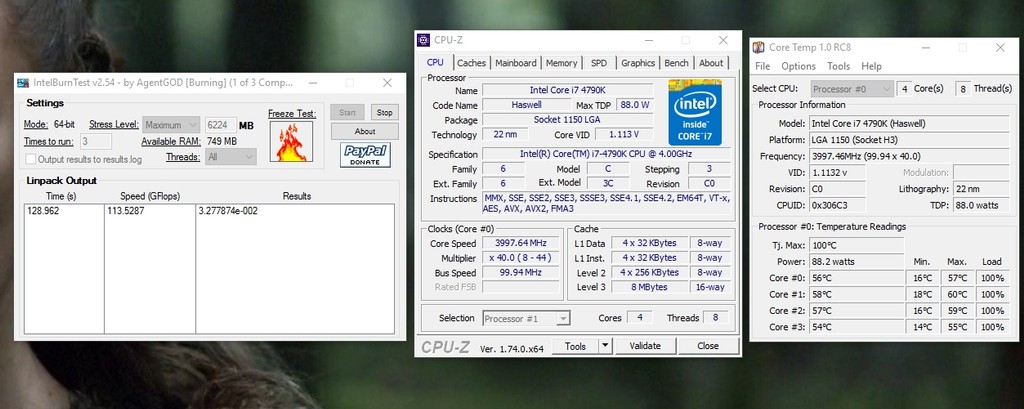Click the 113.5287 speed value
The image size is (1024, 409).
pyautogui.click(x=124, y=211)
